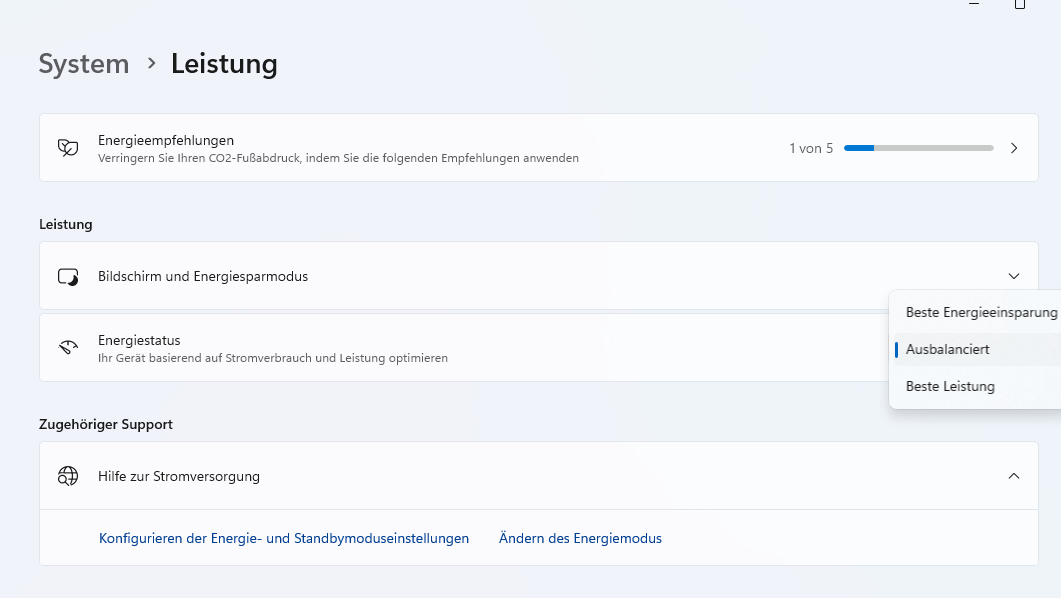Image resolution: width=1061 pixels, height=598 pixels.
Task: Open the Energieempfehlungen row title
Action: (166, 140)
